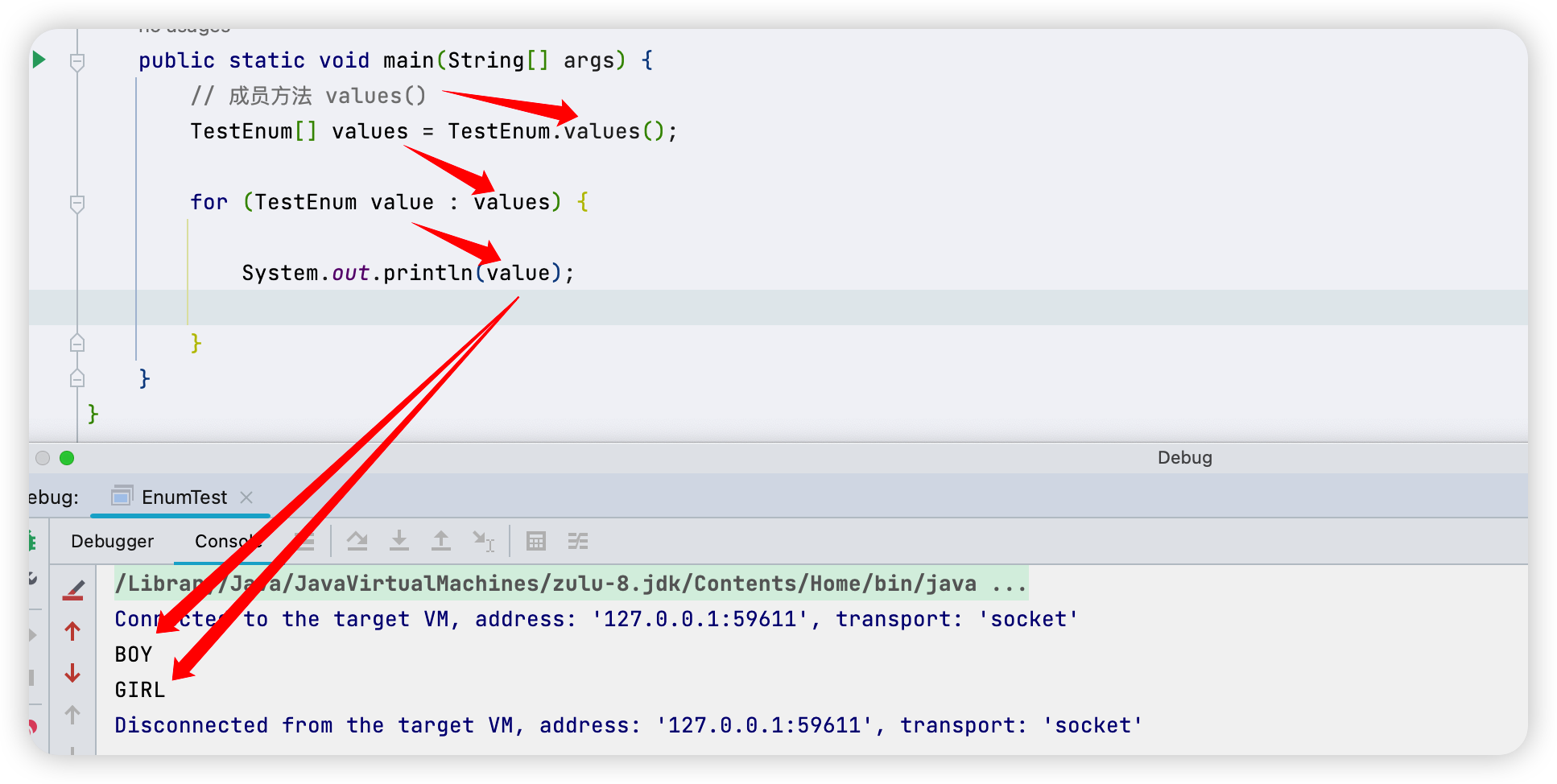Click 'Disconnected from the target VM' line

[628, 725]
